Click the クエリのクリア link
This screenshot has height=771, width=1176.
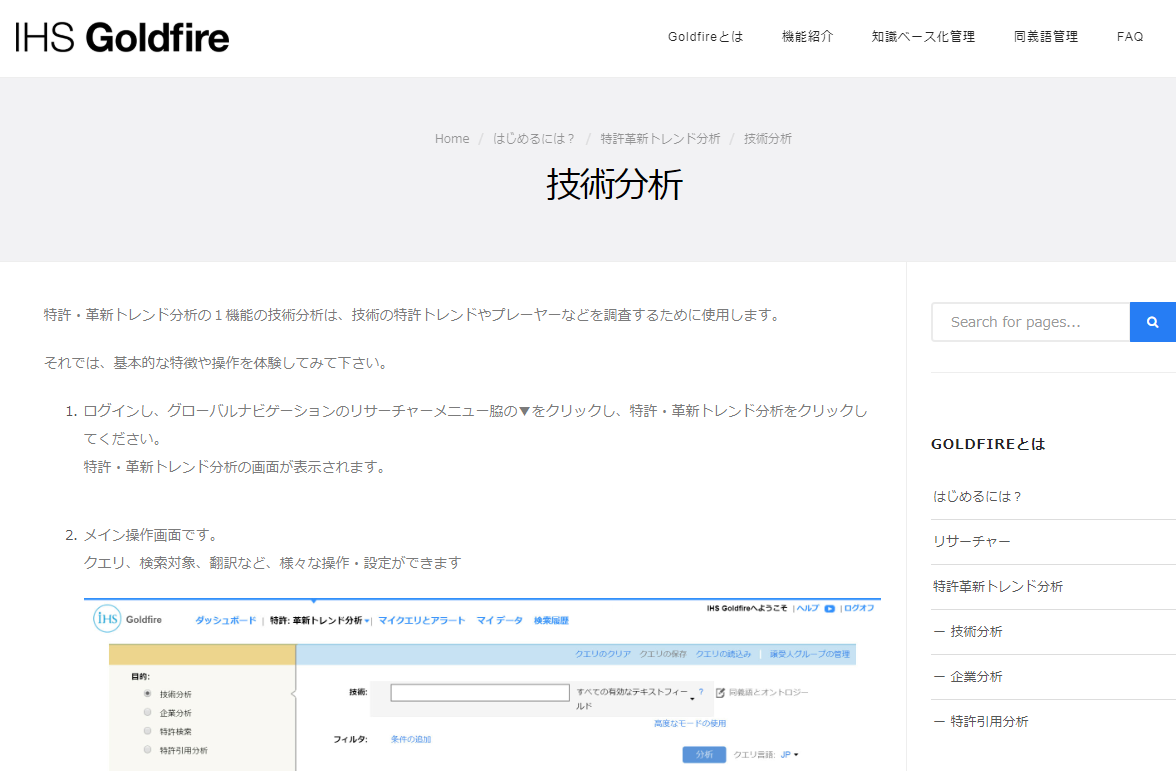pyautogui.click(x=603, y=654)
